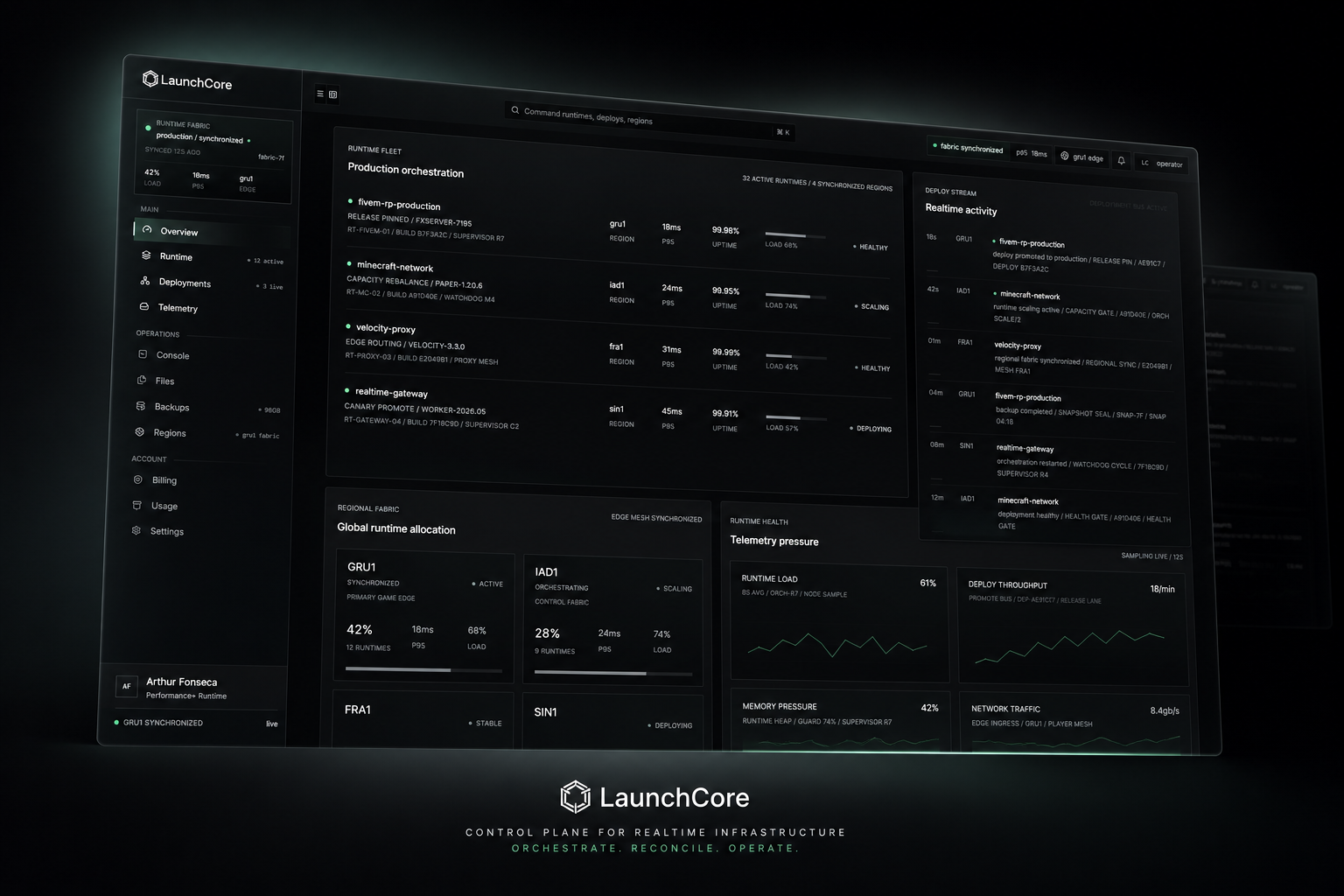Click the Runtime layers icon
This screenshot has height=896, width=1344.
[x=146, y=255]
